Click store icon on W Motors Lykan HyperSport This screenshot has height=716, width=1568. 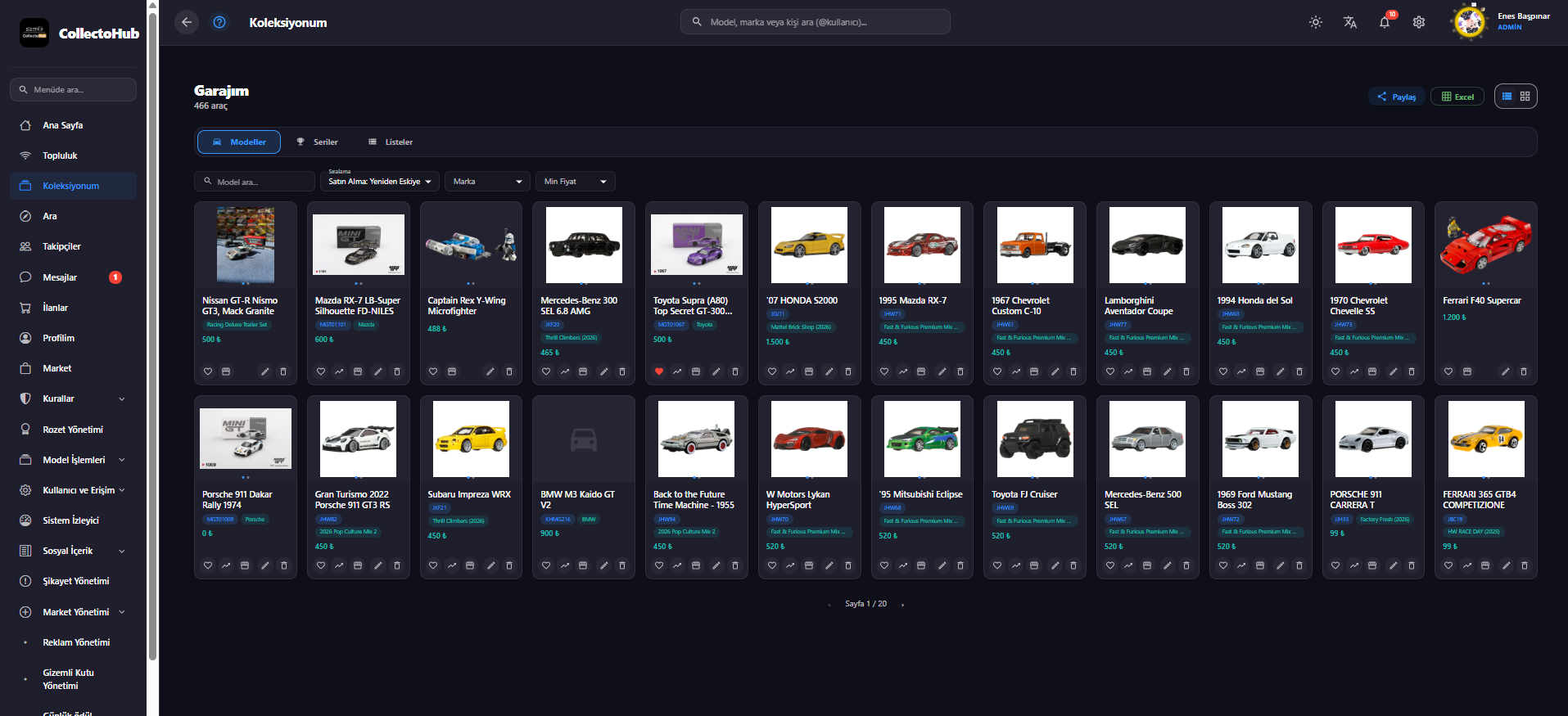(809, 565)
